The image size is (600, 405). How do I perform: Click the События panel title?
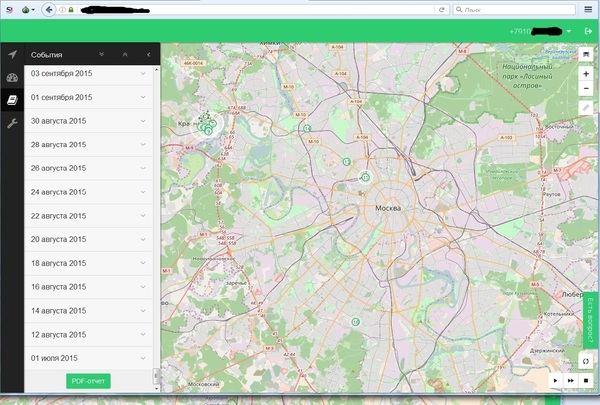tap(47, 55)
